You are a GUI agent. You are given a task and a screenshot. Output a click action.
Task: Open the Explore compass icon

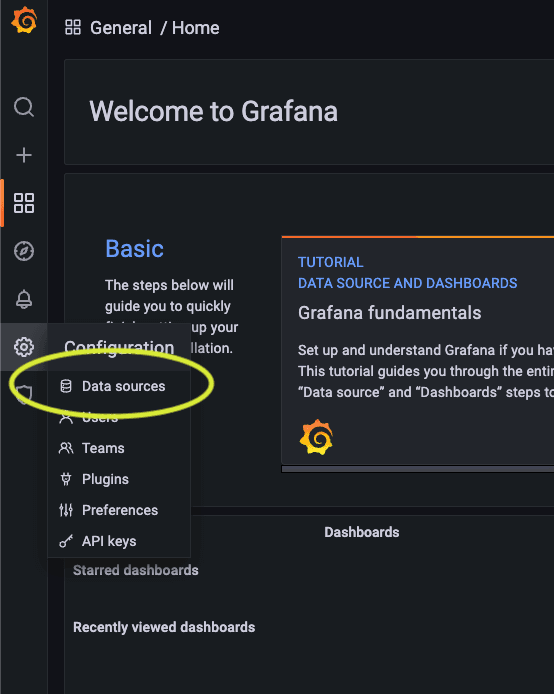pos(24,251)
